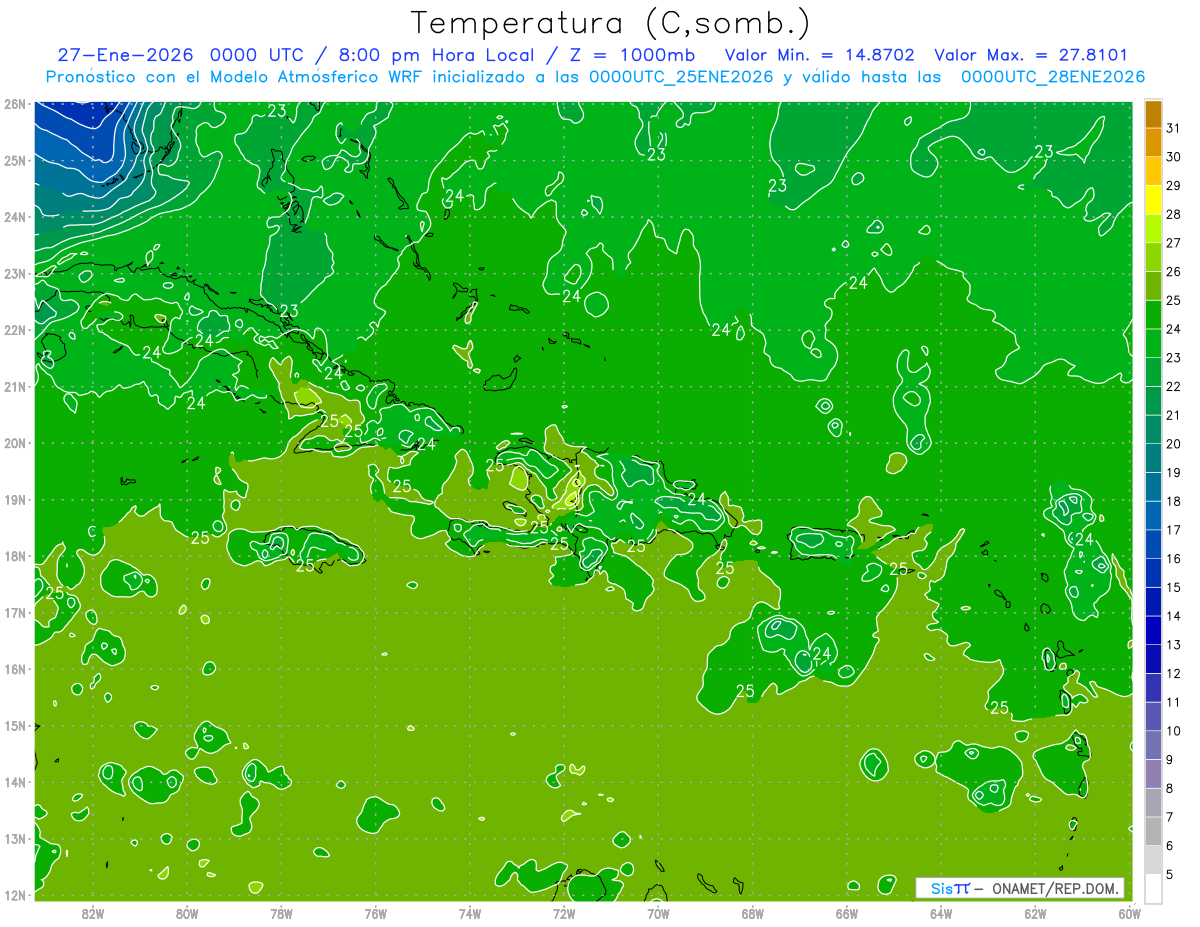Click the '11' value on the color legend
This screenshot has height=927, width=1200.
click(x=1173, y=702)
